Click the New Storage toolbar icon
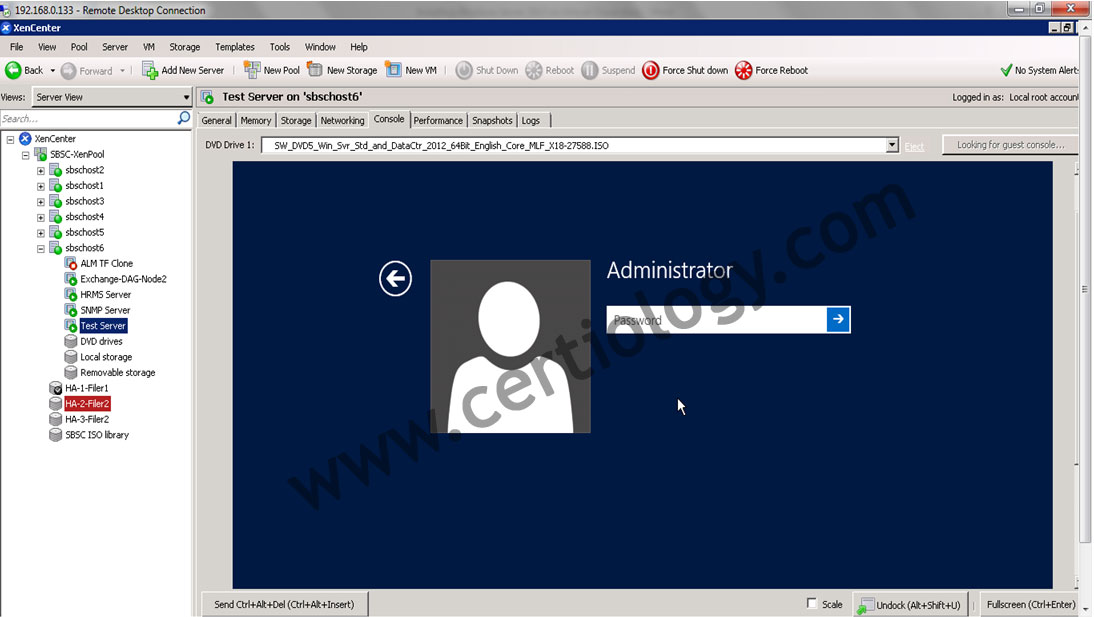1094x617 pixels. point(315,70)
